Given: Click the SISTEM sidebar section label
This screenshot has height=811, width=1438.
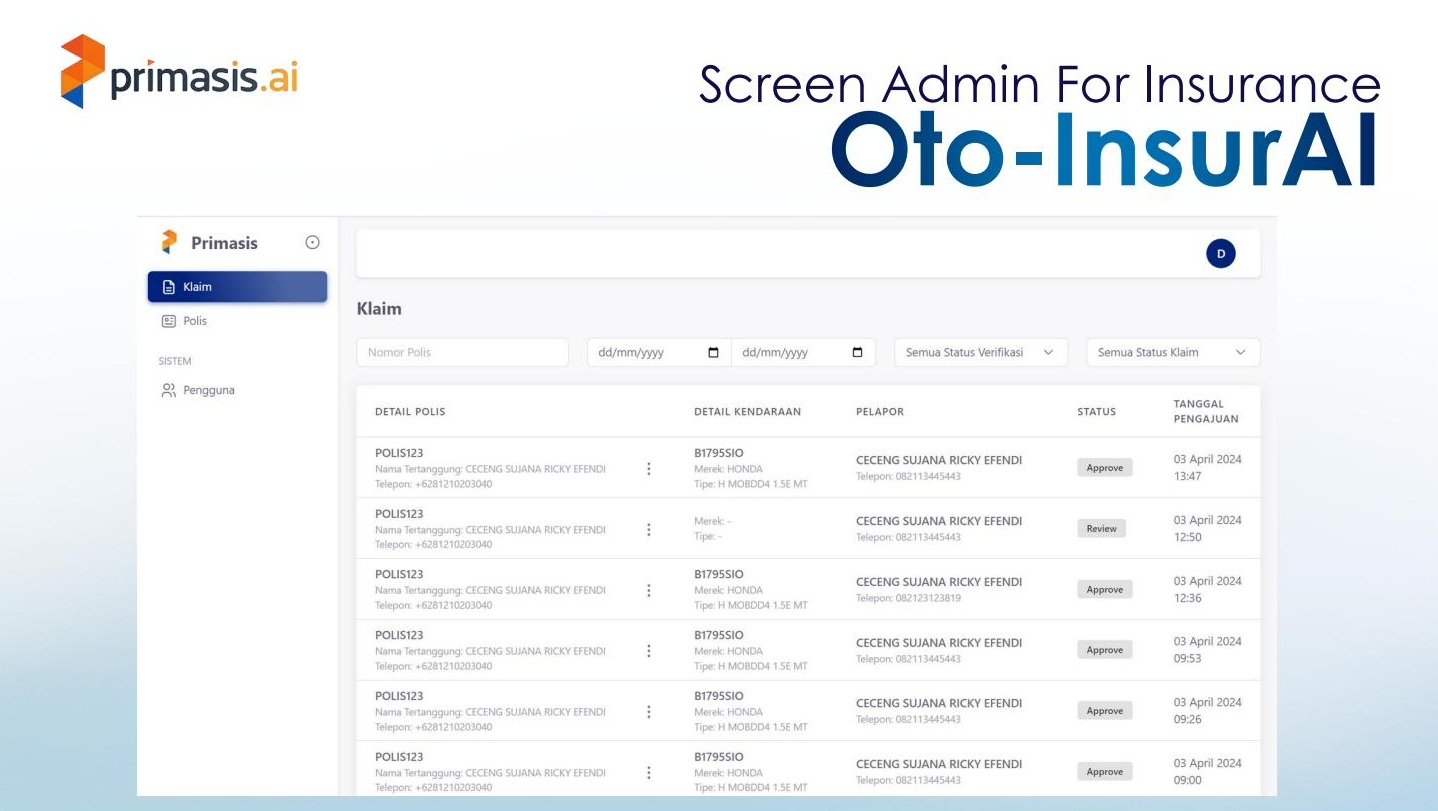Looking at the screenshot, I should tap(175, 361).
